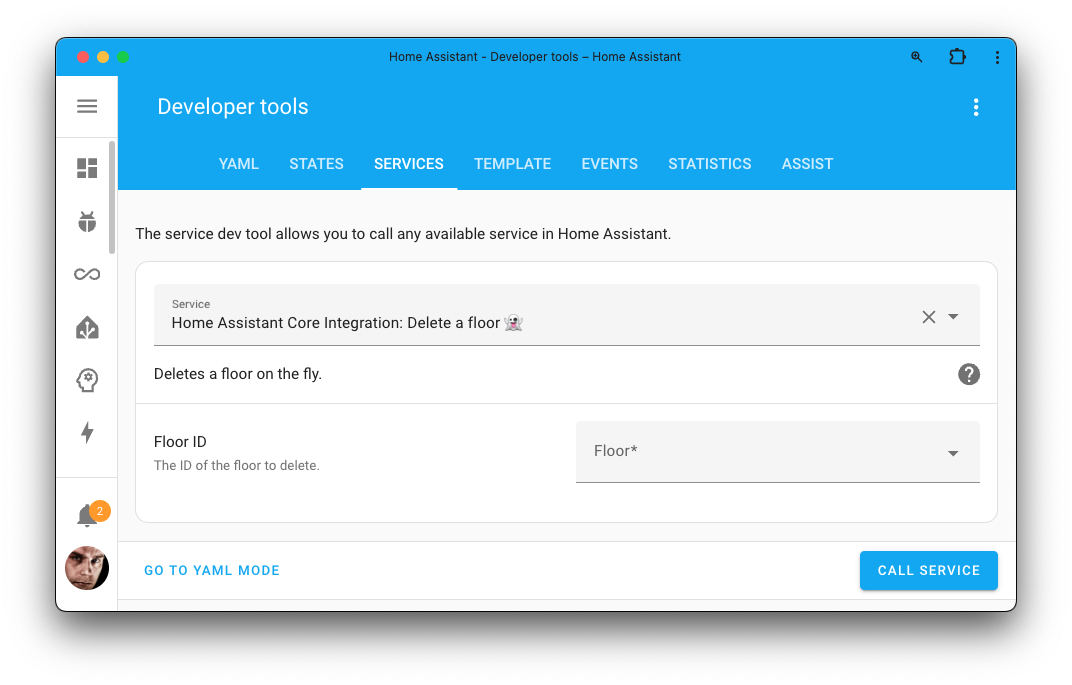Viewport: 1072px width, 685px height.
Task: Open the Developer tools overflow menu
Action: pos(976,107)
